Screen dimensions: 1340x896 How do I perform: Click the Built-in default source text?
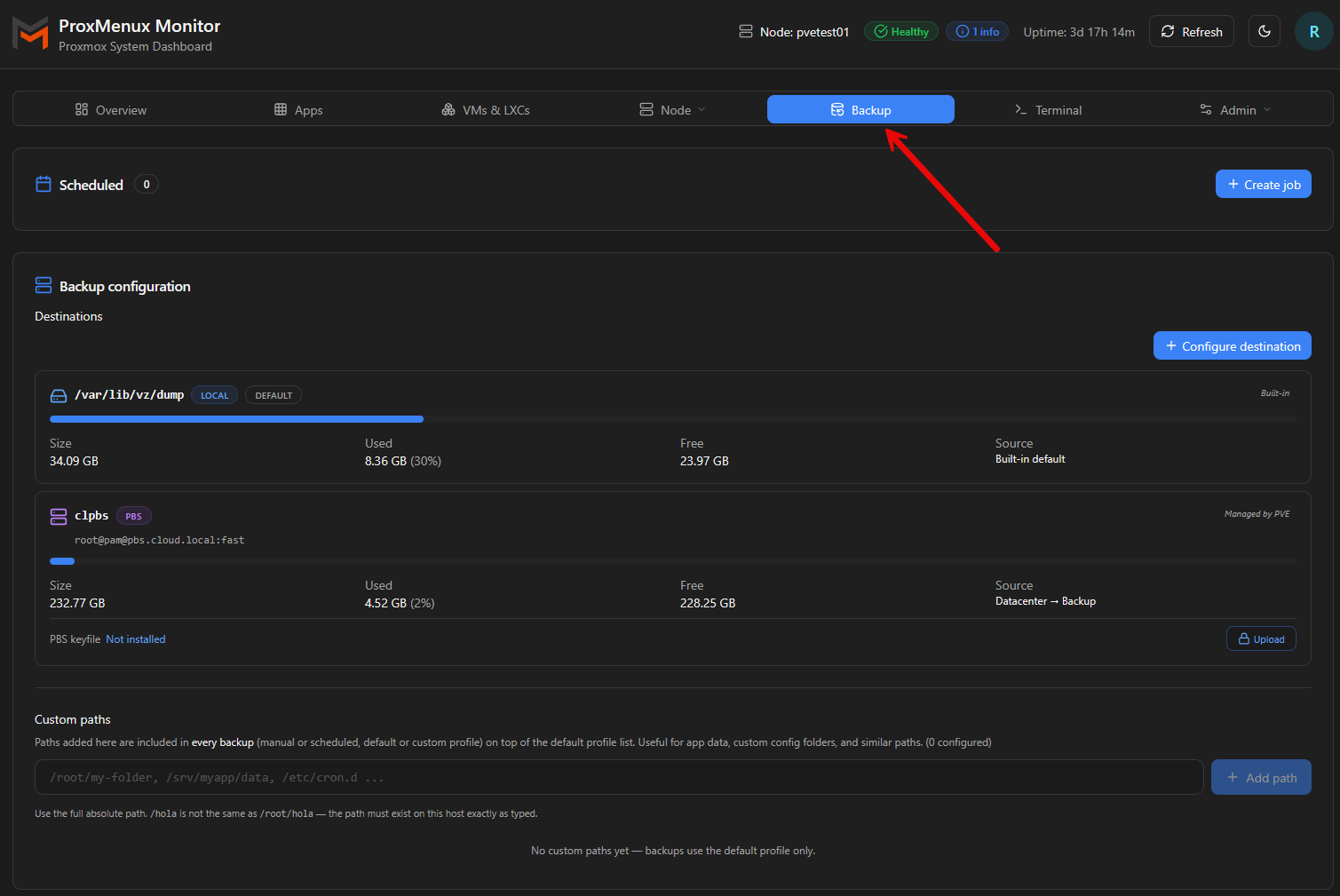point(1030,459)
